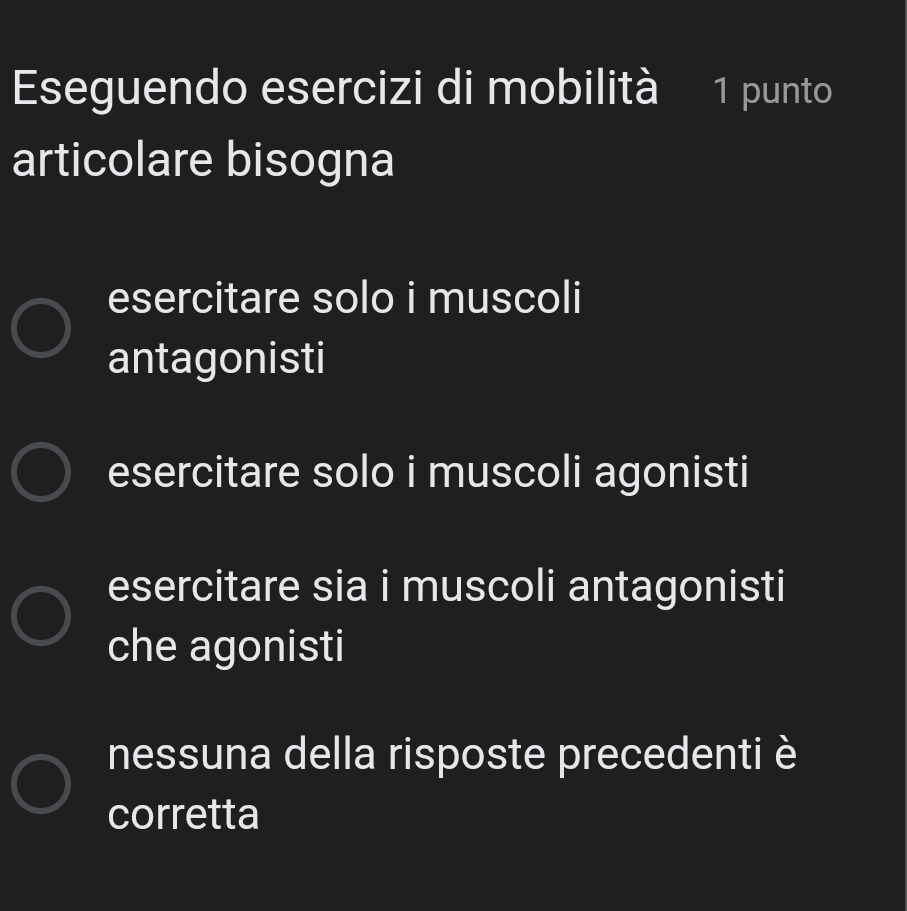The height and width of the screenshot is (911, 907).
Task: Click the words 'articolare bisogna' in the question
Action: [x=204, y=160]
